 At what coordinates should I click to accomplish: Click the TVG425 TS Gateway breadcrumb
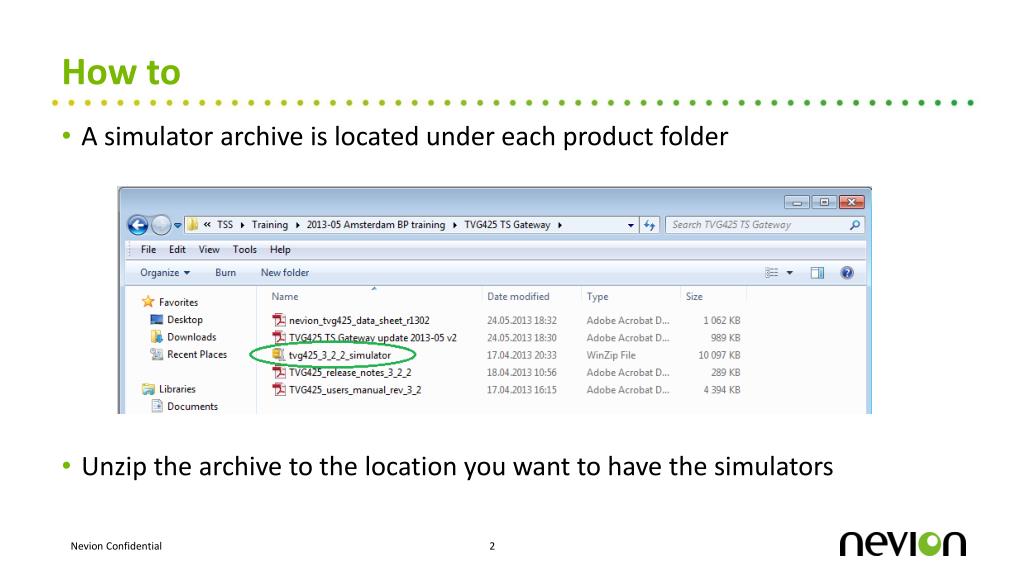point(507,225)
